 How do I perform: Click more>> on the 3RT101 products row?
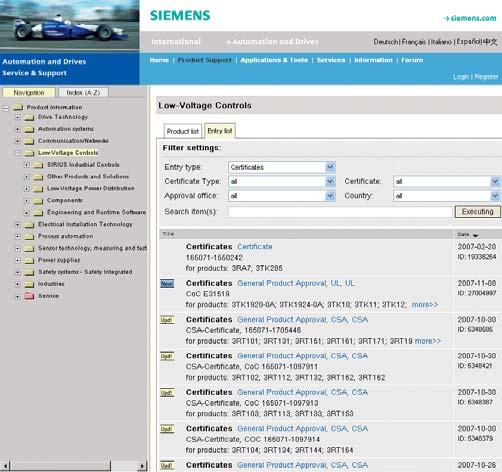pos(428,341)
